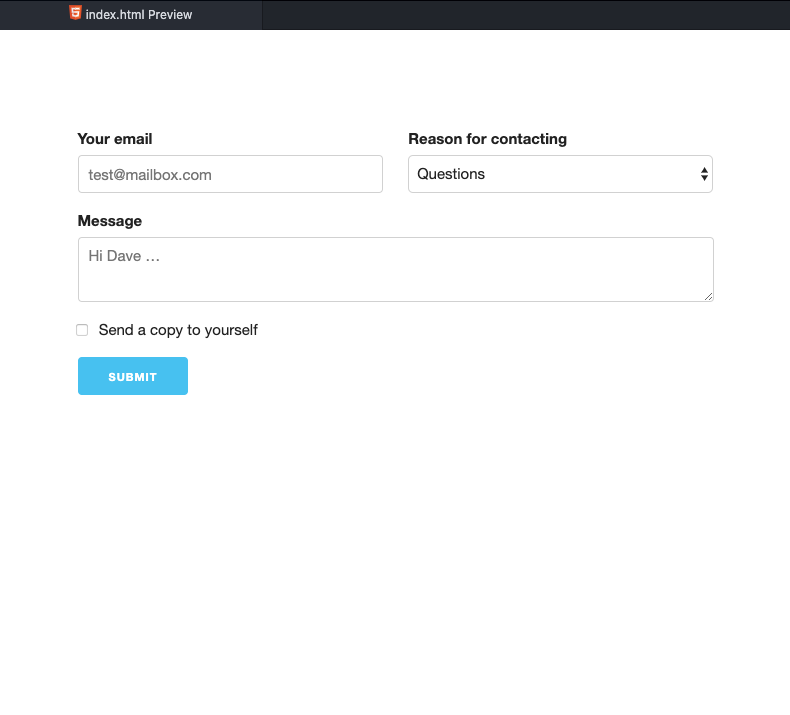The height and width of the screenshot is (715, 790).
Task: Click the up-down arrows on the Questions select
Action: pos(704,174)
